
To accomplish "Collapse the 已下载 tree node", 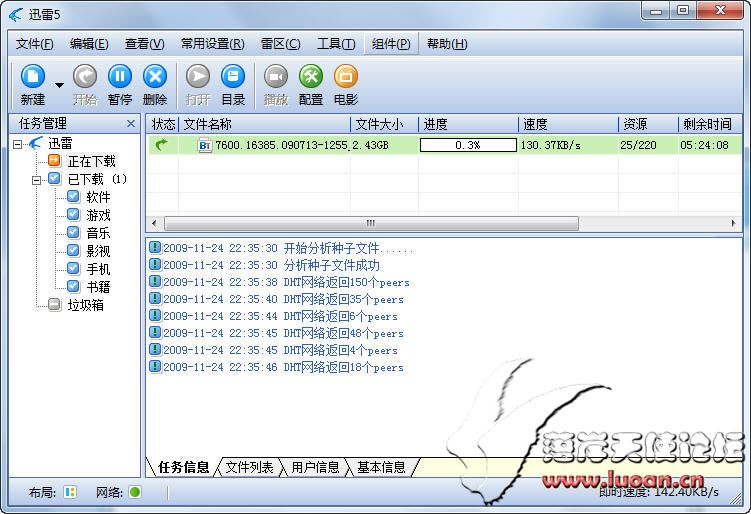I will (36, 180).
